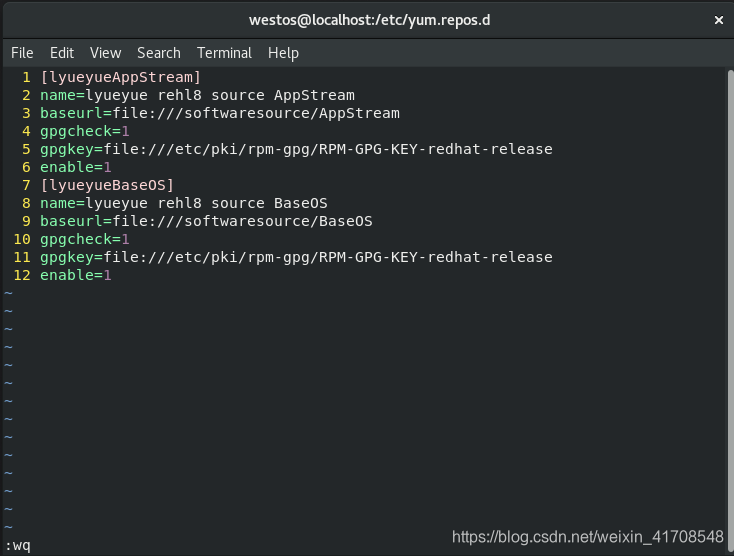
Task: Open the File menu
Action: 22,53
